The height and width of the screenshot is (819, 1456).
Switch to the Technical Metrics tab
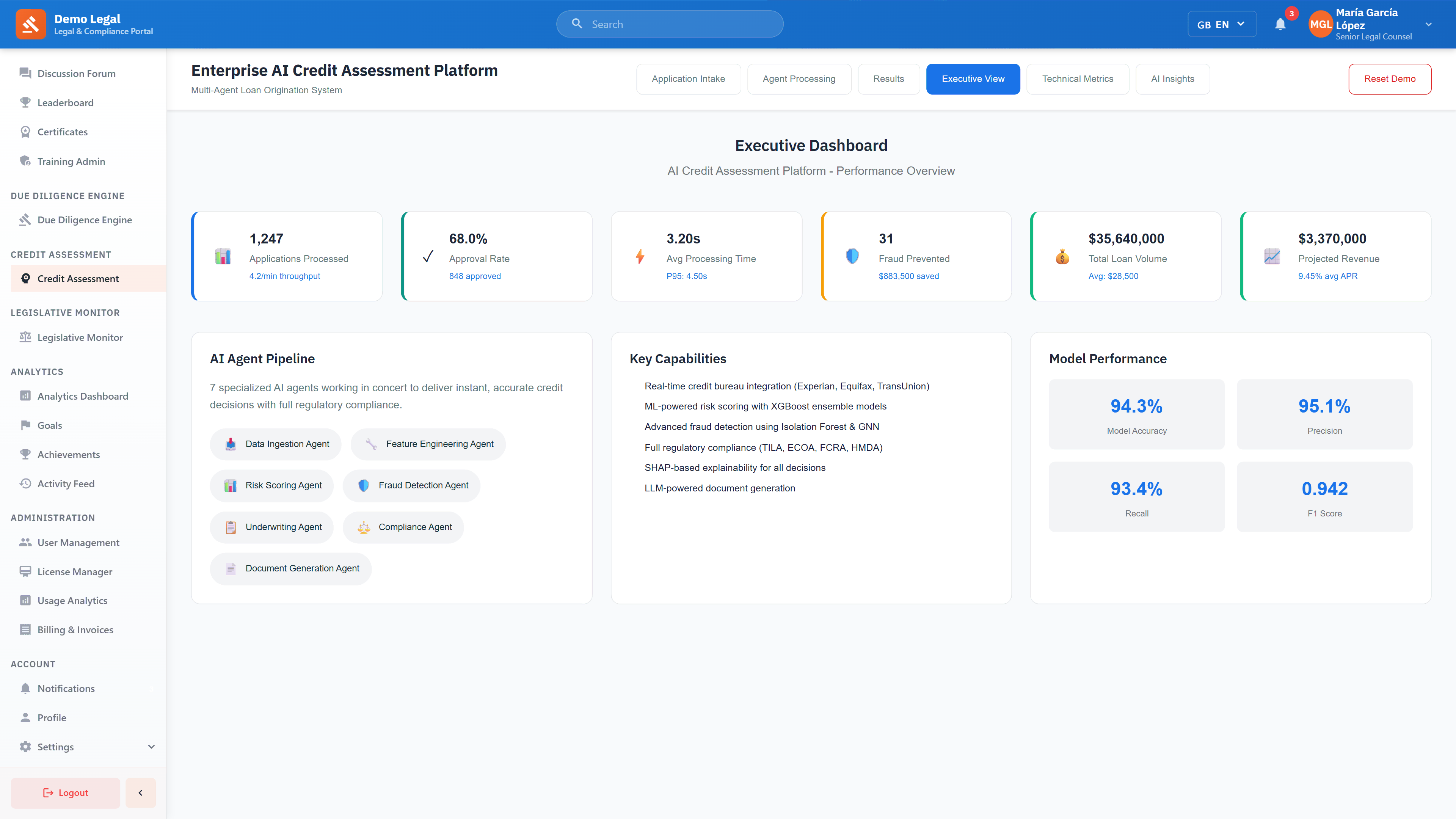(1077, 79)
